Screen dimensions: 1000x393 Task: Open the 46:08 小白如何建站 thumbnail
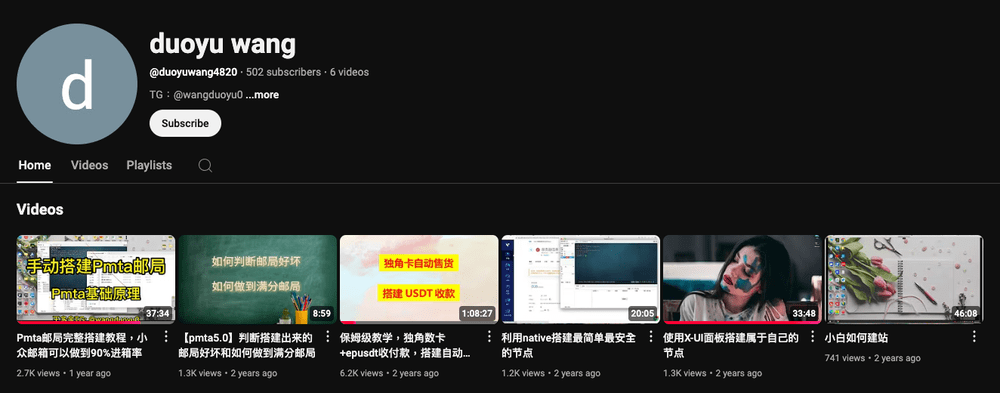tap(904, 279)
